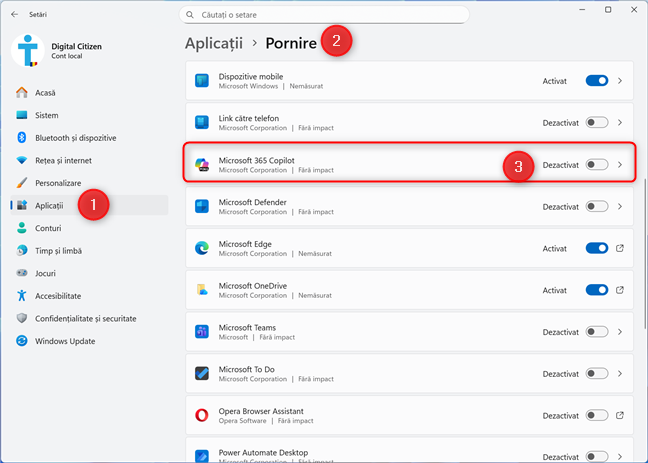Click the Microsoft Edge row name text
The image size is (648, 463).
tap(245, 244)
